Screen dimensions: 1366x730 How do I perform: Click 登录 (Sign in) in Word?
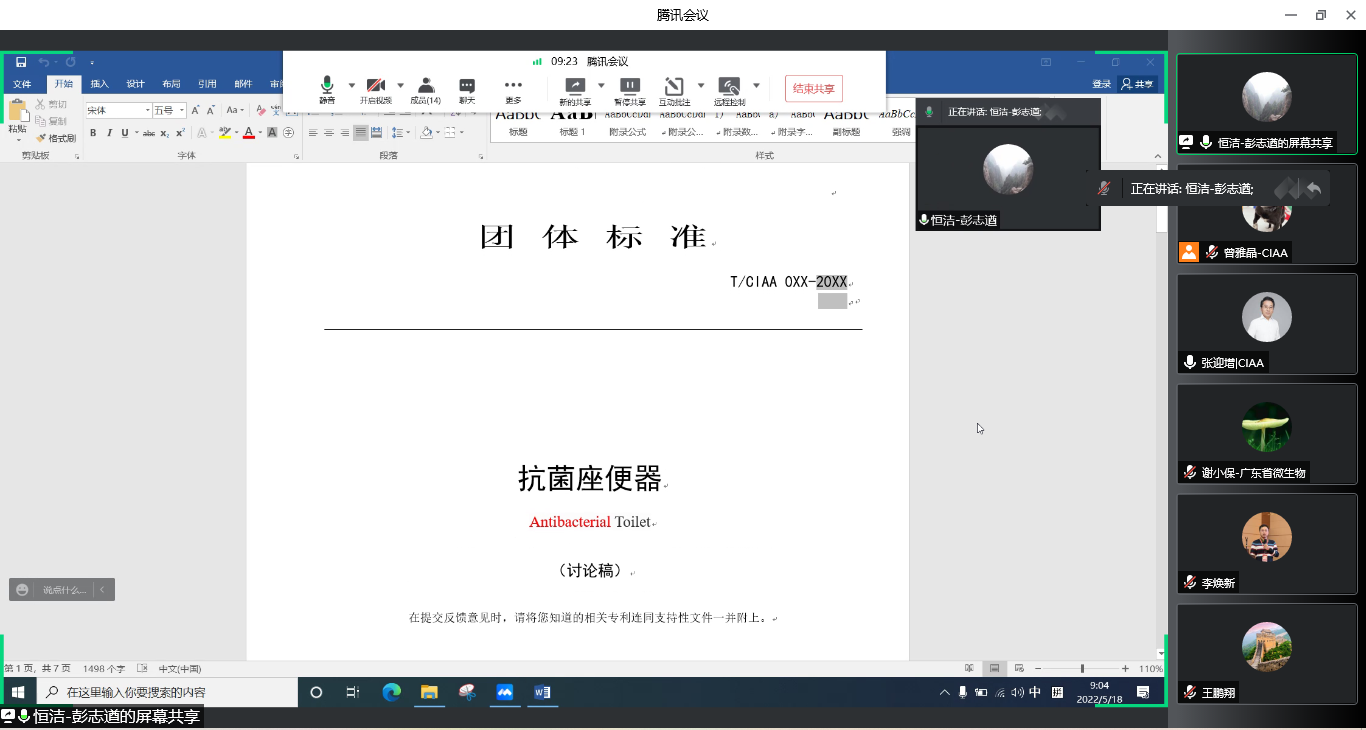(x=1101, y=84)
